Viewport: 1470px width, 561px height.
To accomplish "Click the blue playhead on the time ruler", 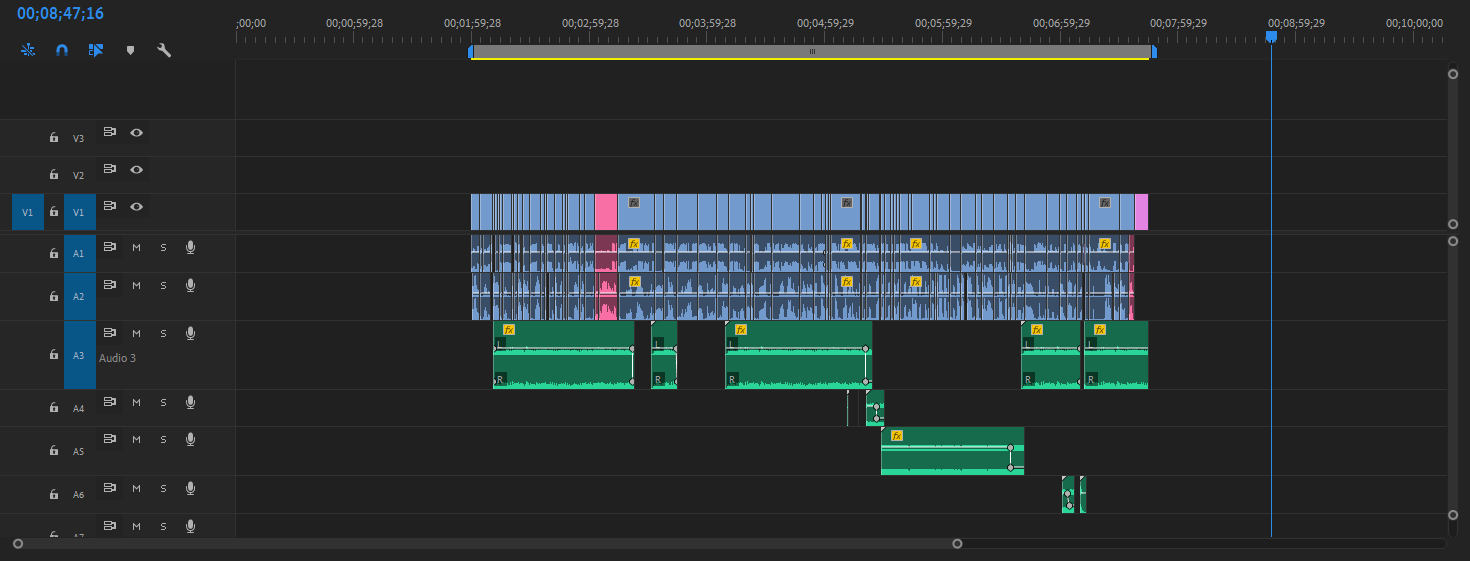I will coord(1271,37).
